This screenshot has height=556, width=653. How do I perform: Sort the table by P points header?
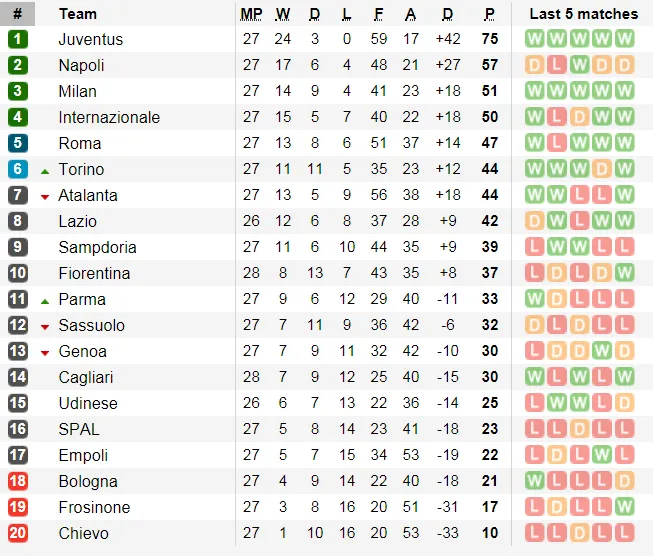pos(489,14)
